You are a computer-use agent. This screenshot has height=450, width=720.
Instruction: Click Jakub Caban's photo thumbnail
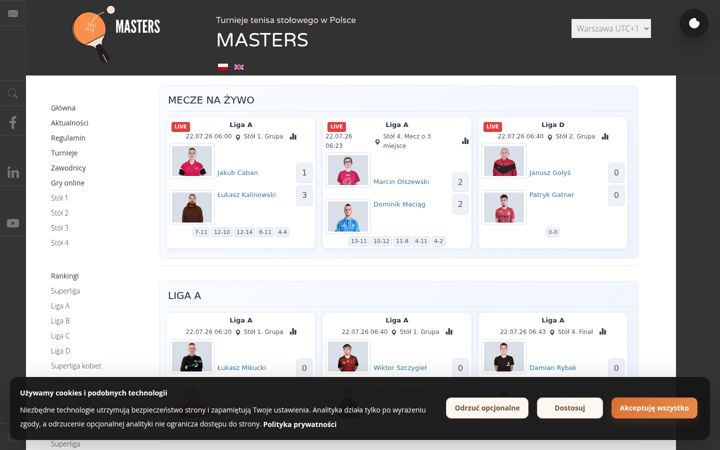click(x=192, y=161)
